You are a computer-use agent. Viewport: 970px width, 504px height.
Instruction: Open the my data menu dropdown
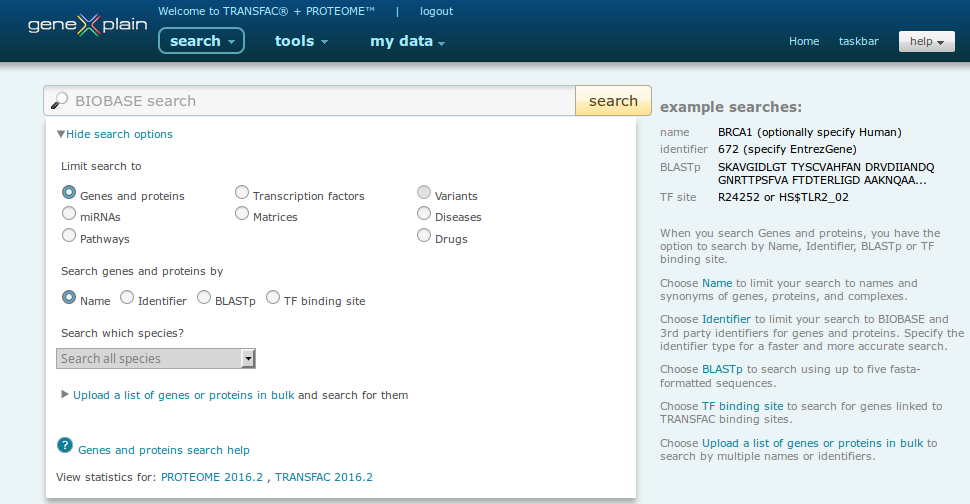click(x=408, y=41)
